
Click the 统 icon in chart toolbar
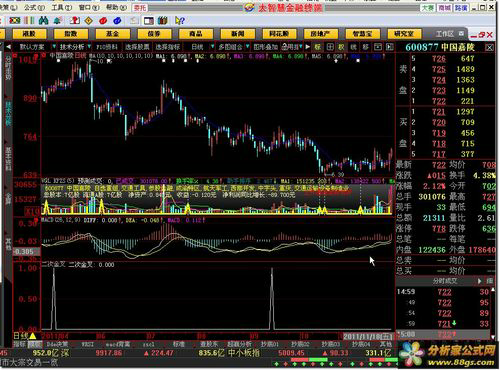[x=354, y=47]
